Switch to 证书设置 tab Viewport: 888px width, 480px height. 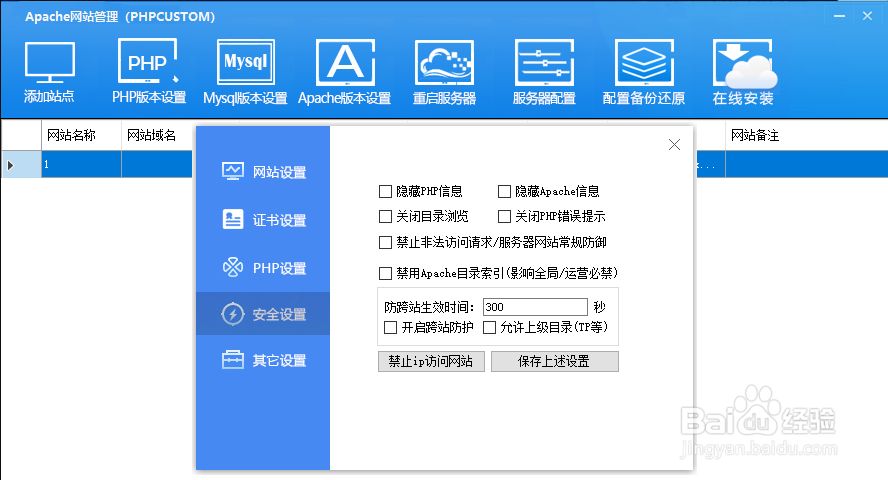point(263,220)
